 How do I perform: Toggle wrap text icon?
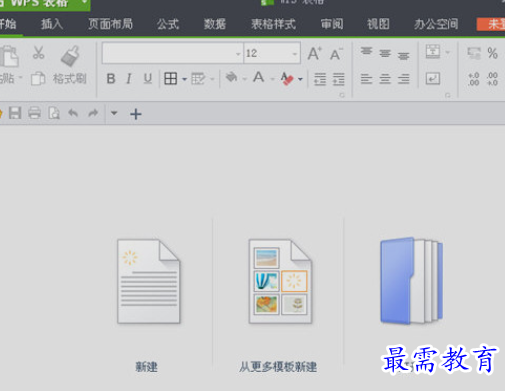pyautogui.click(x=433, y=79)
